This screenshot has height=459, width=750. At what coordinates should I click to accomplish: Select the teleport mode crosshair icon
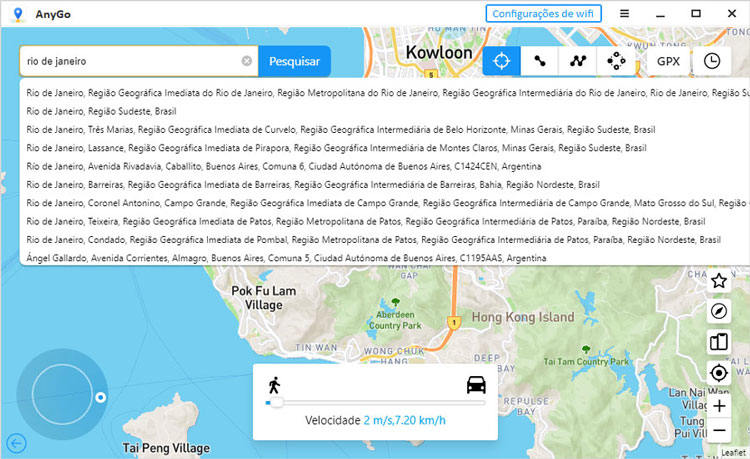click(502, 61)
